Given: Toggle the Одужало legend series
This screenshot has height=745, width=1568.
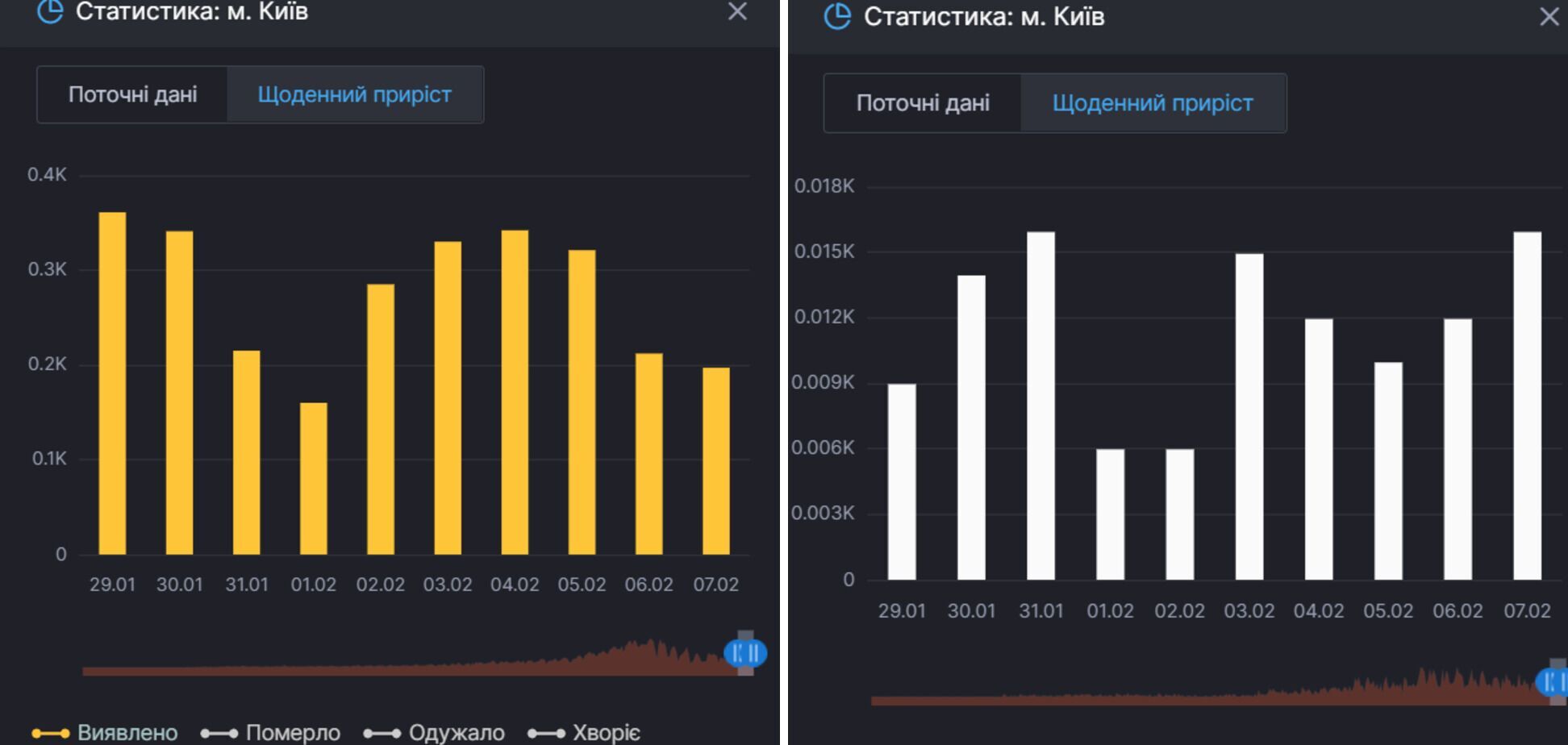Looking at the screenshot, I should [x=434, y=732].
